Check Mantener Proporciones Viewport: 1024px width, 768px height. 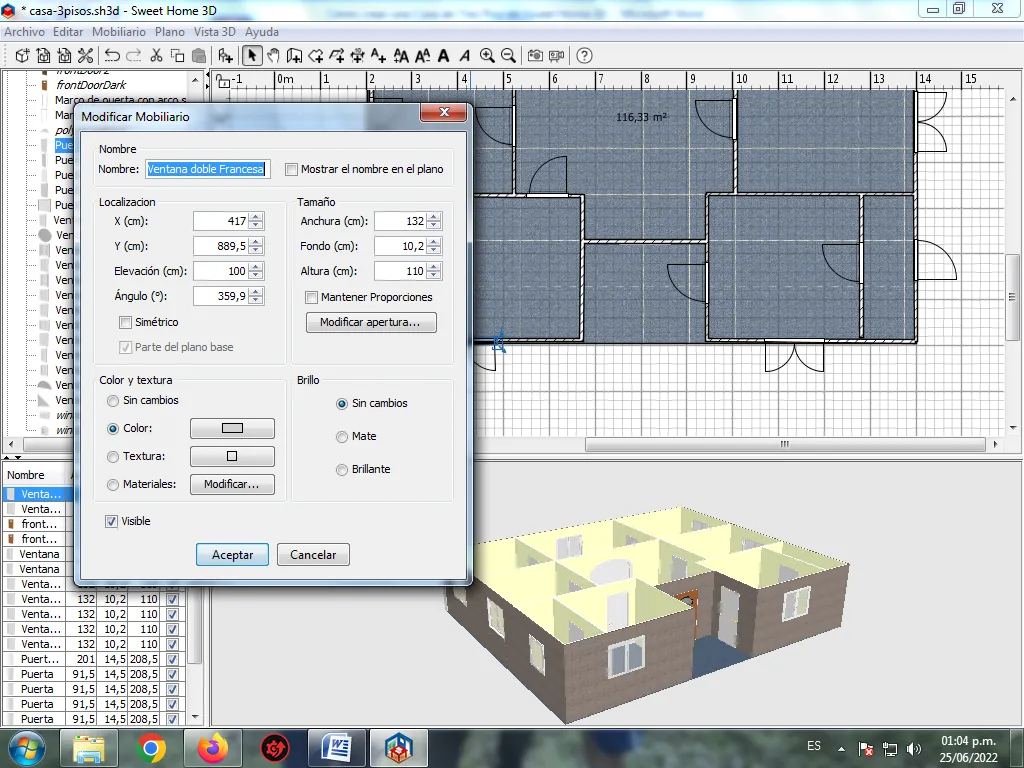pos(312,298)
